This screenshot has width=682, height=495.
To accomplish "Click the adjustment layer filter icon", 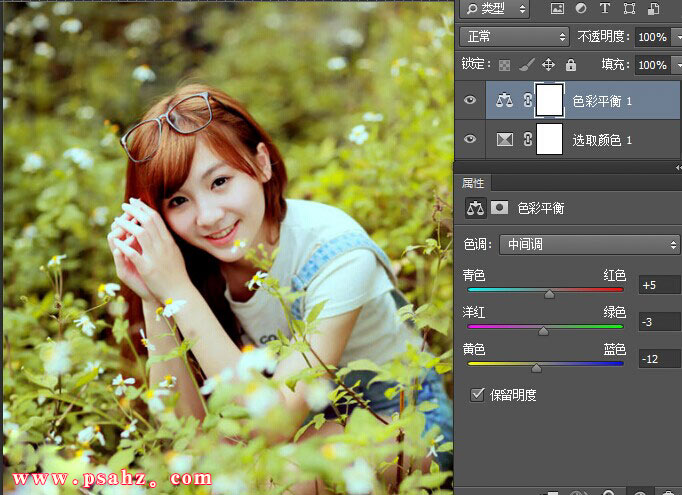I will [581, 9].
